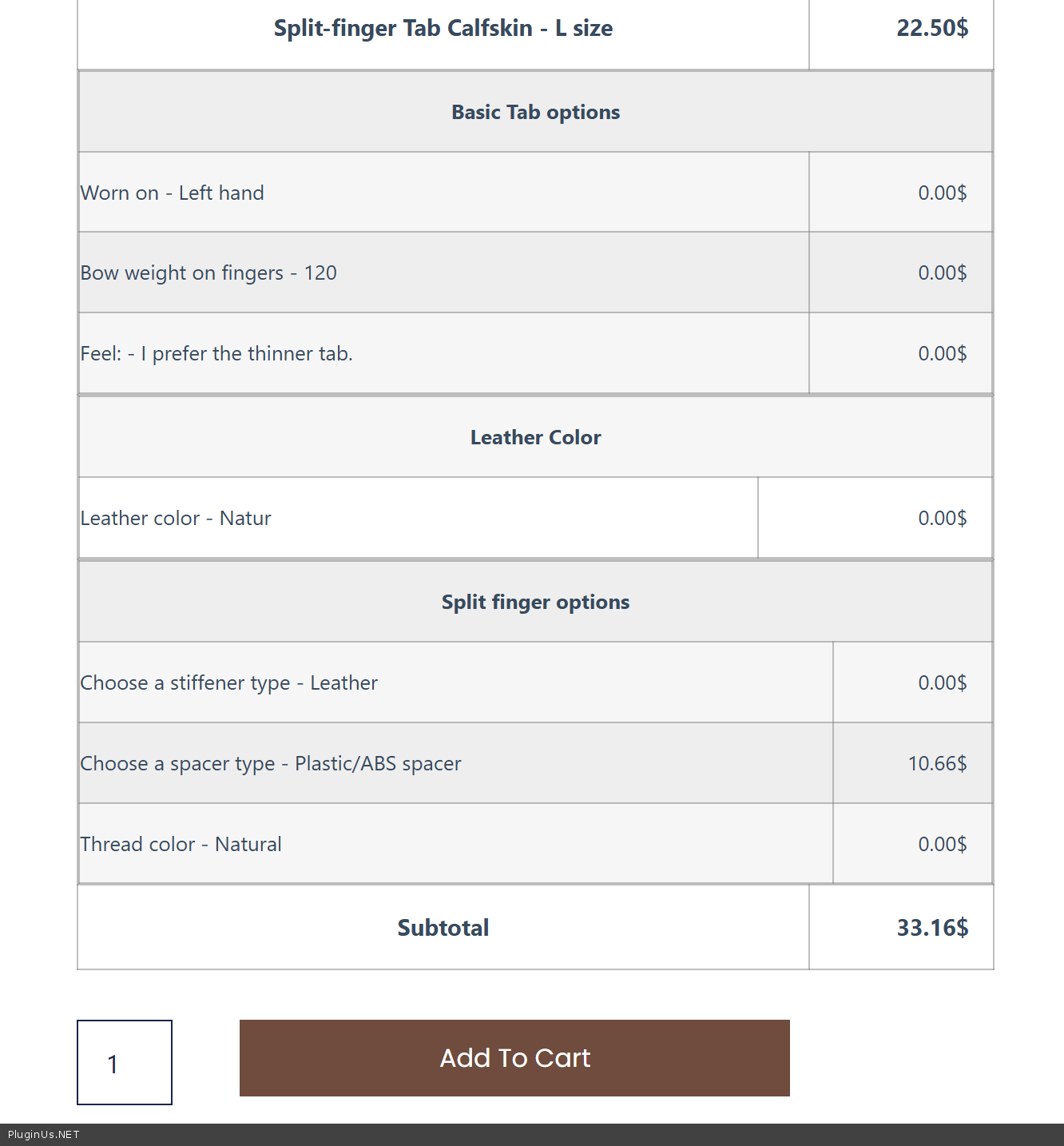This screenshot has width=1064, height=1146.
Task: Click the Split-finger Tab Calfskin title
Action: coord(443,29)
